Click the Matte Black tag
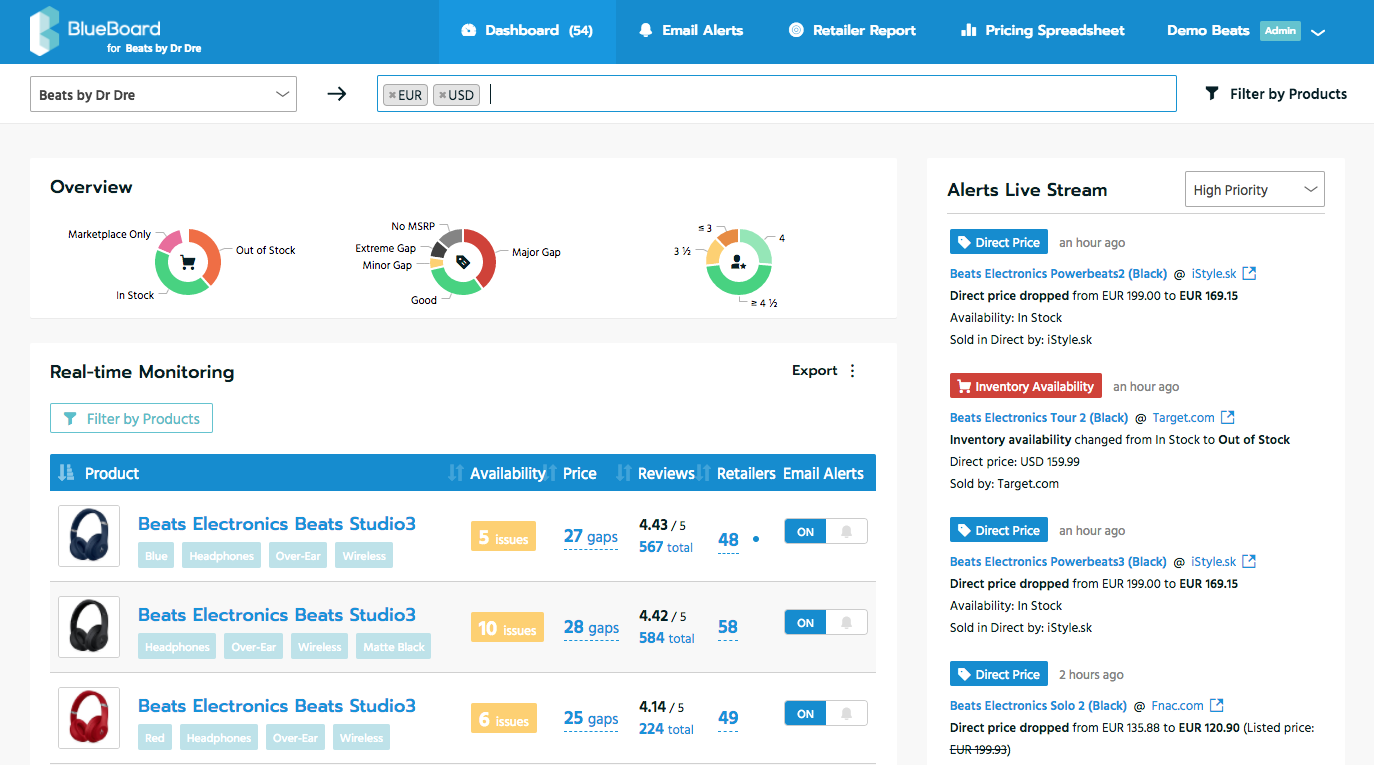The width and height of the screenshot is (1374, 765). coord(394,647)
